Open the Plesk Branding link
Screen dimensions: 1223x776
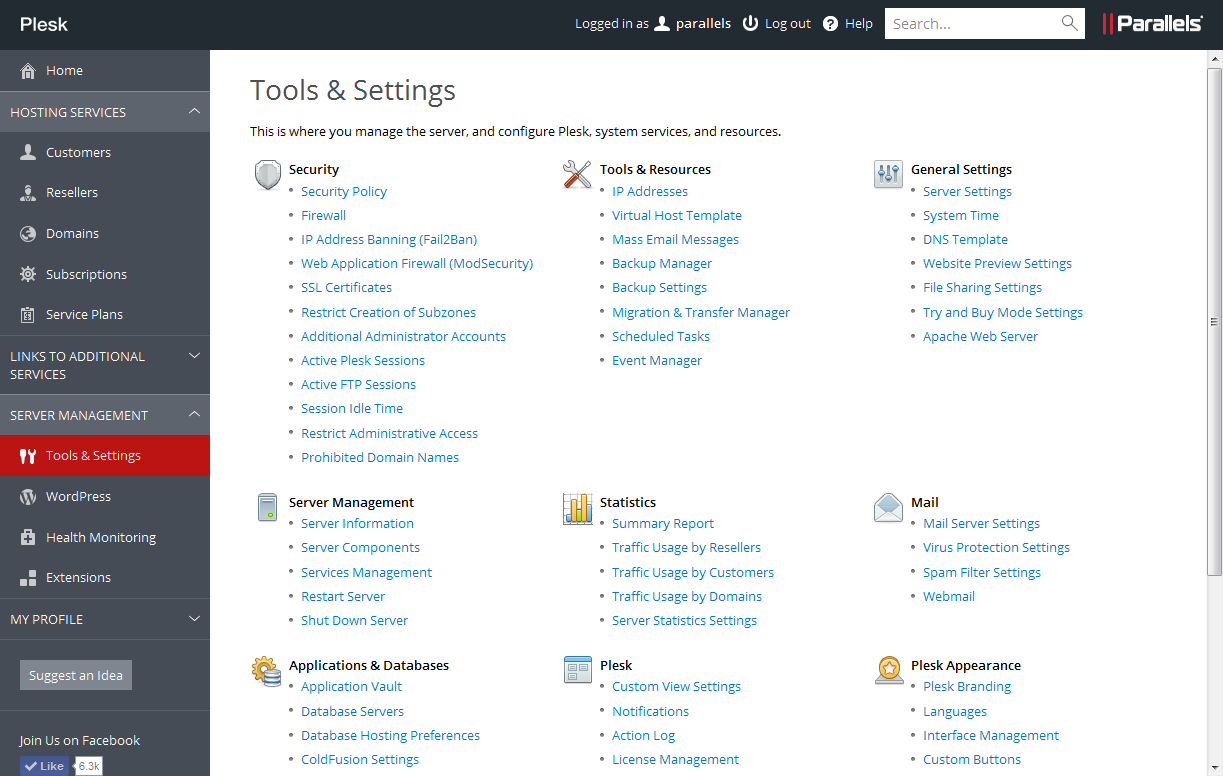[967, 686]
